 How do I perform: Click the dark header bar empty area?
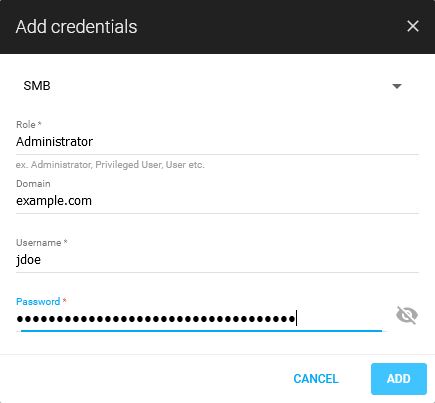267,27
